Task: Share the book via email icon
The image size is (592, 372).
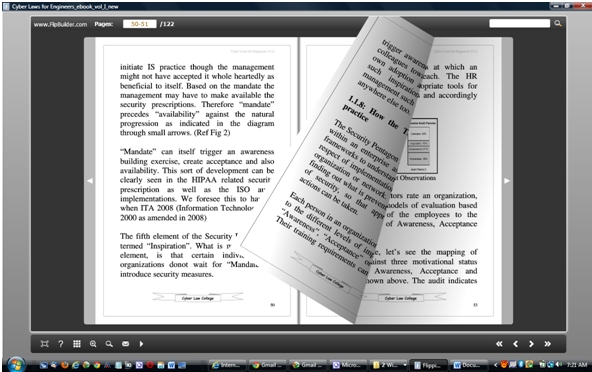Action: (x=125, y=344)
